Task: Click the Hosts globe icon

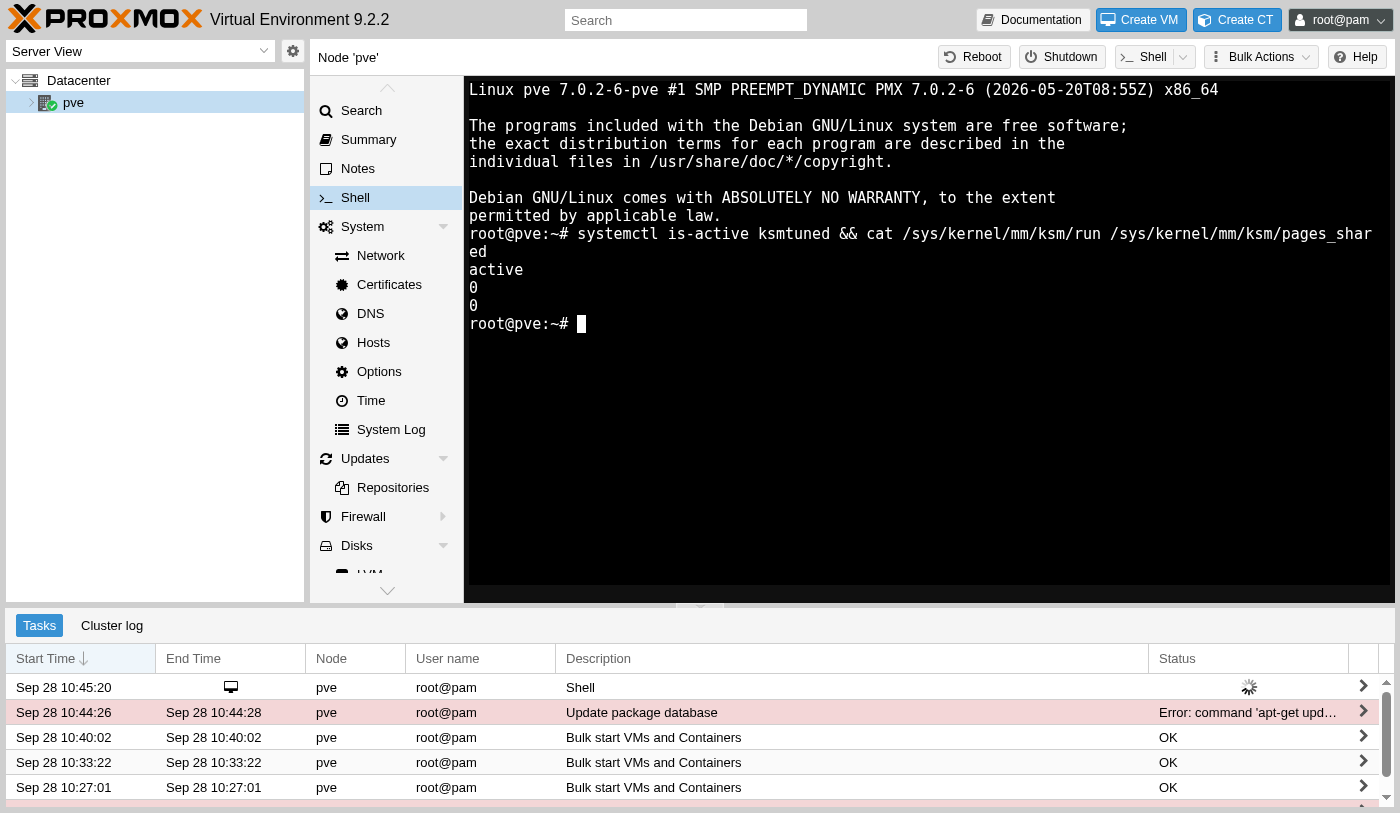Action: click(x=342, y=343)
